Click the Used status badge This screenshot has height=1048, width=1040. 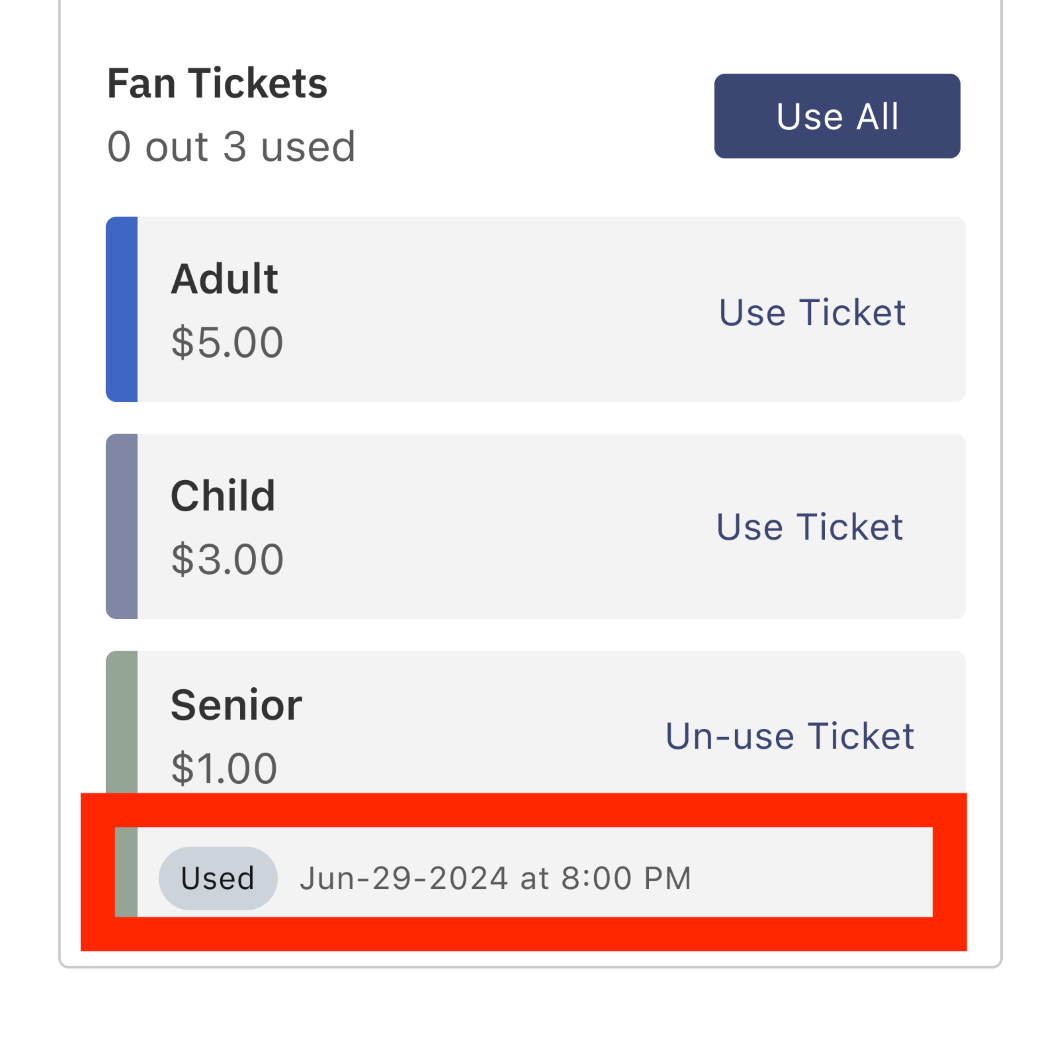pos(218,878)
